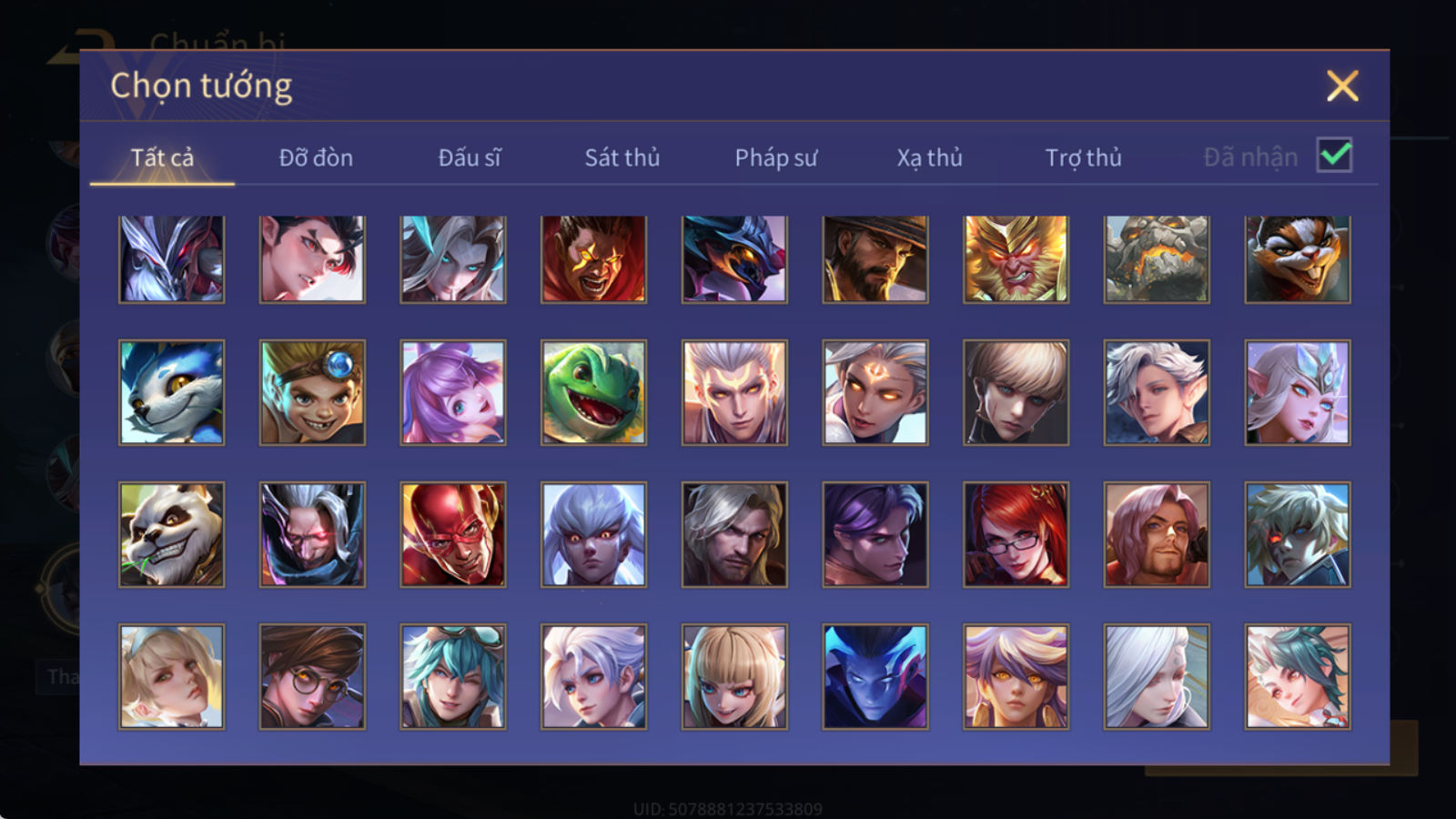Choose the green chameleon hero portrait
This screenshot has width=1456, height=819.
593,392
